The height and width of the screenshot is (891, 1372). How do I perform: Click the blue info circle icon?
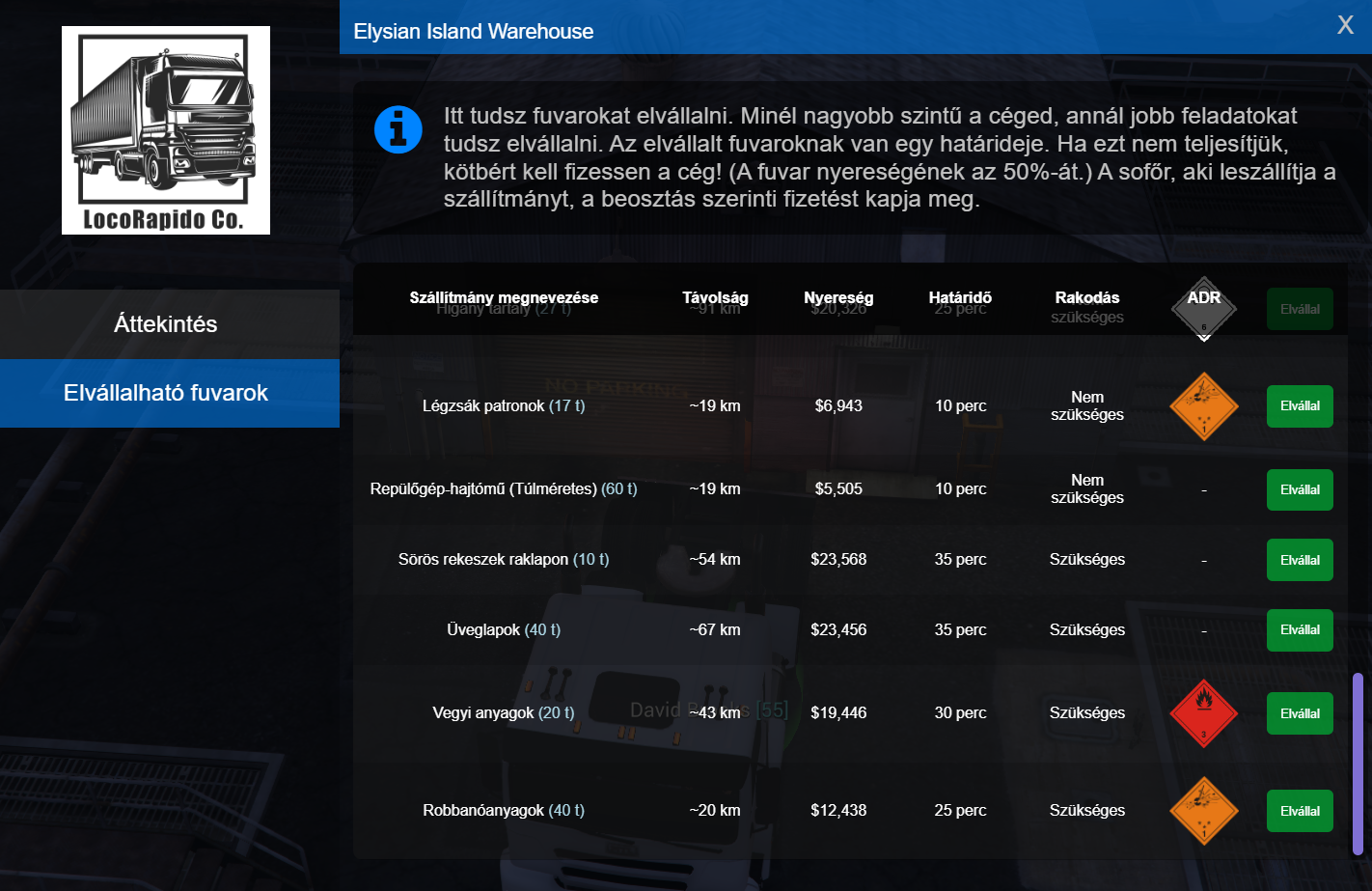398,129
